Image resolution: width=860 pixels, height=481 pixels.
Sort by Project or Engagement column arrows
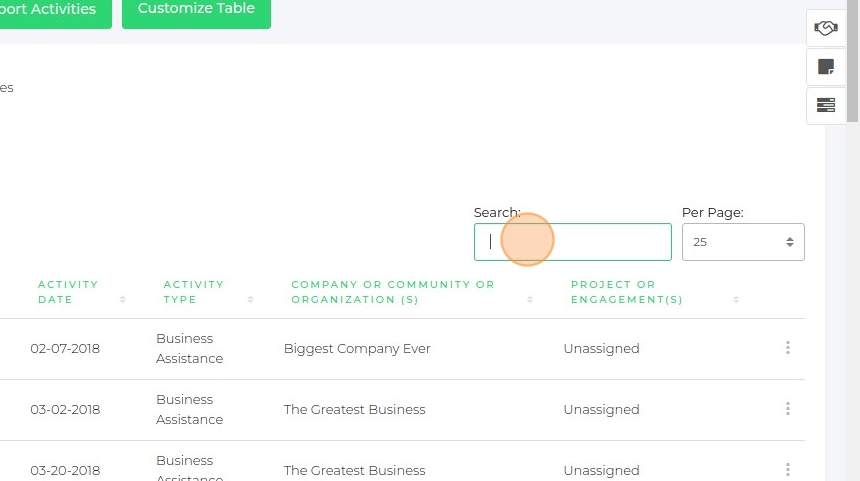[736, 300]
